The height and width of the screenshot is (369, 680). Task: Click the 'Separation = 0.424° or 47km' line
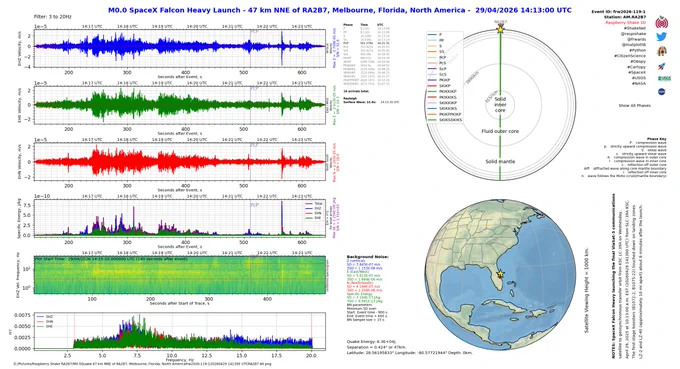376,347
